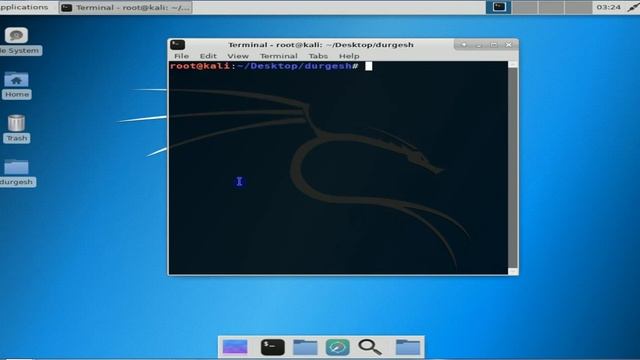The width and height of the screenshot is (640, 360).
Task: Click the terminal icon in window title bar
Action: point(178,44)
